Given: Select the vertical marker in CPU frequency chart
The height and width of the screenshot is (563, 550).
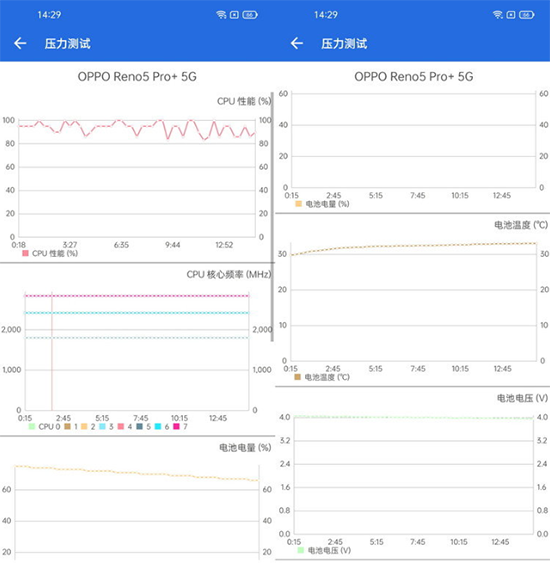Looking at the screenshot, I should click(x=52, y=351).
